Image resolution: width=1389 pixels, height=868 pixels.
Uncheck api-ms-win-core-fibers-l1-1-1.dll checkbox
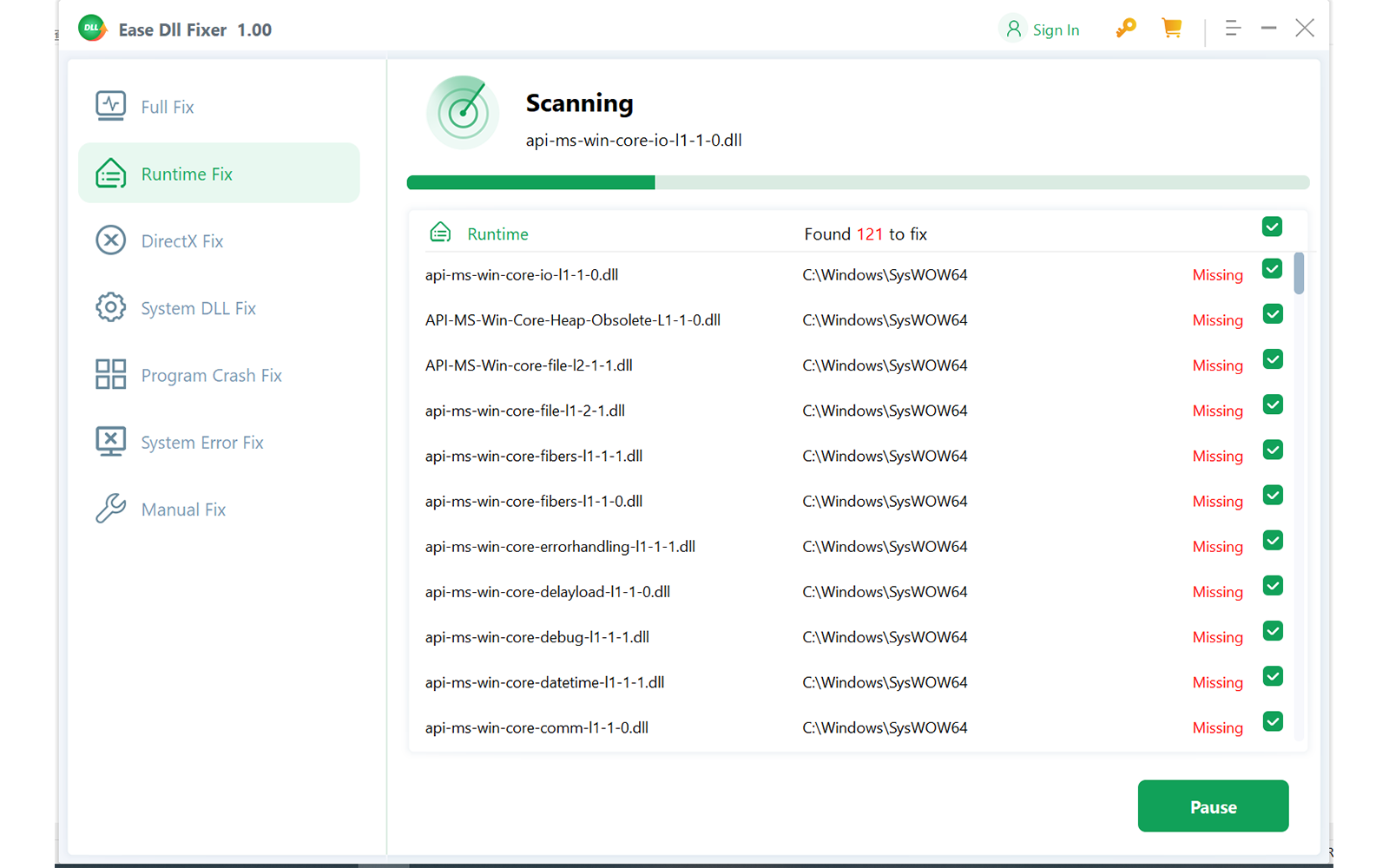point(1273,450)
